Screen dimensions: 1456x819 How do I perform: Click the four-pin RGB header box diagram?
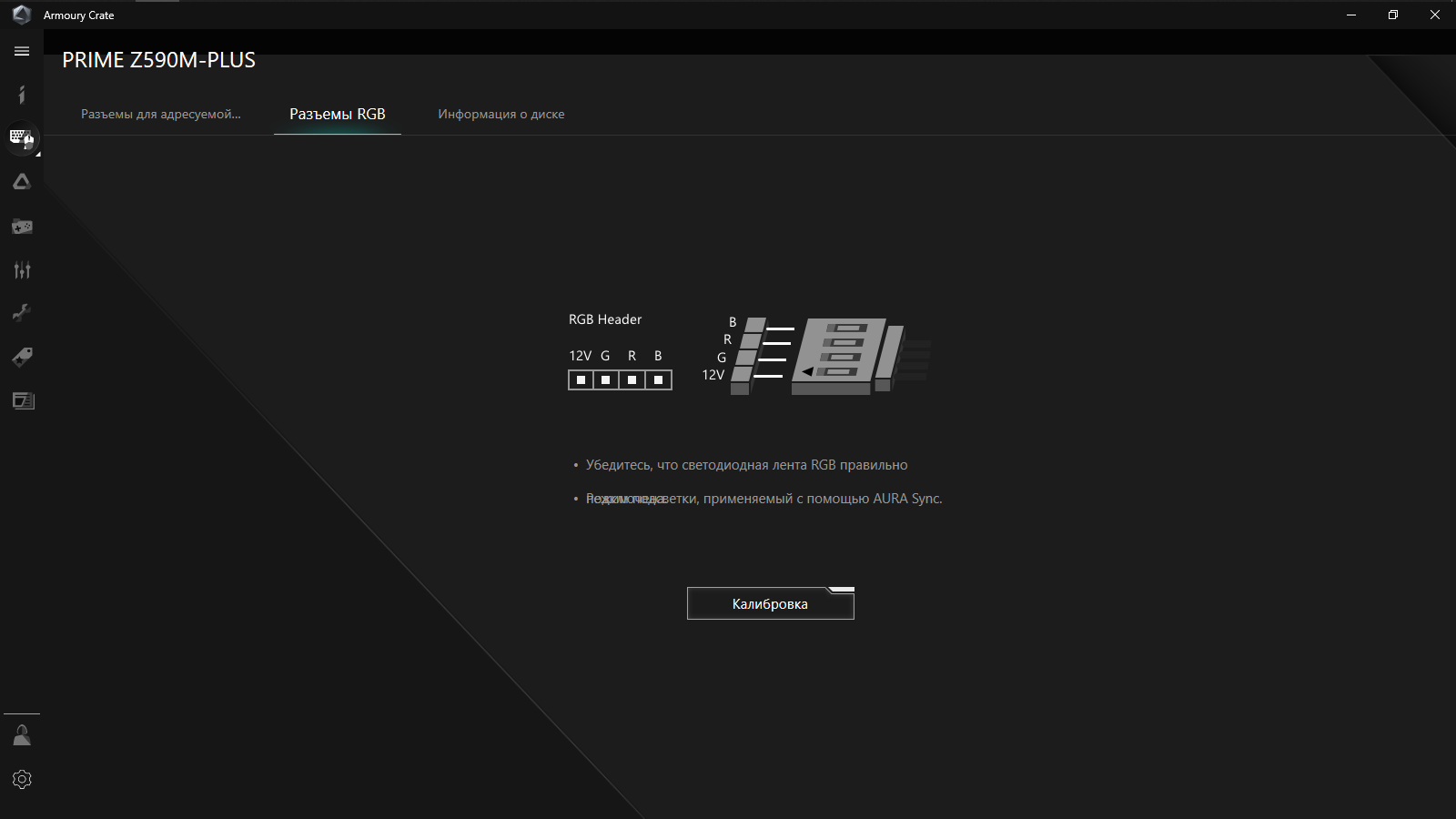[x=620, y=379]
